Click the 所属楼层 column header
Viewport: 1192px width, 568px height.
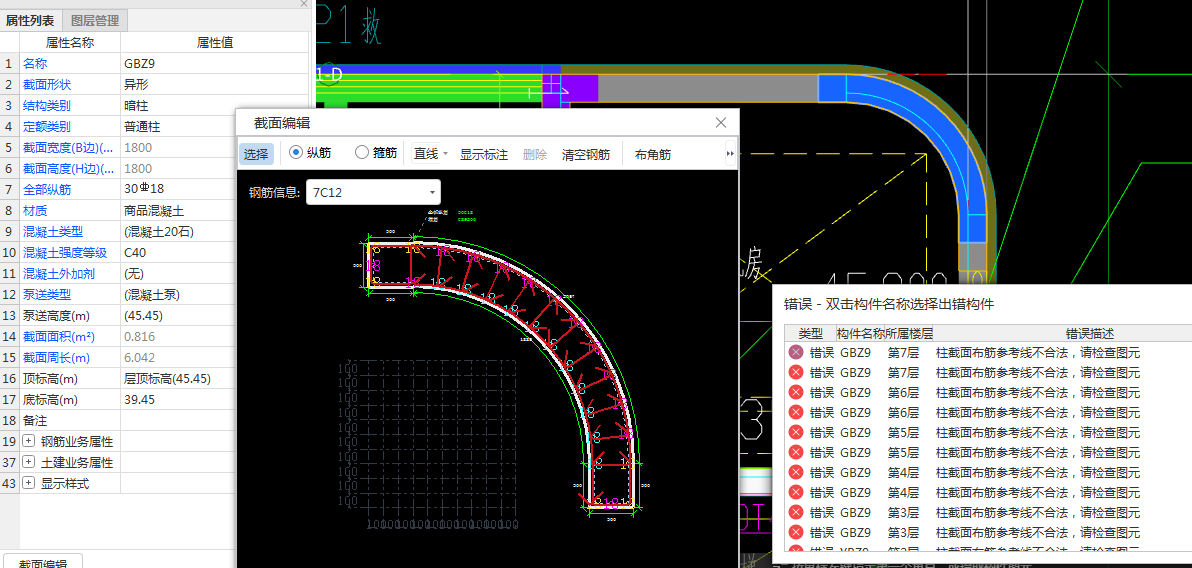click(x=911, y=333)
